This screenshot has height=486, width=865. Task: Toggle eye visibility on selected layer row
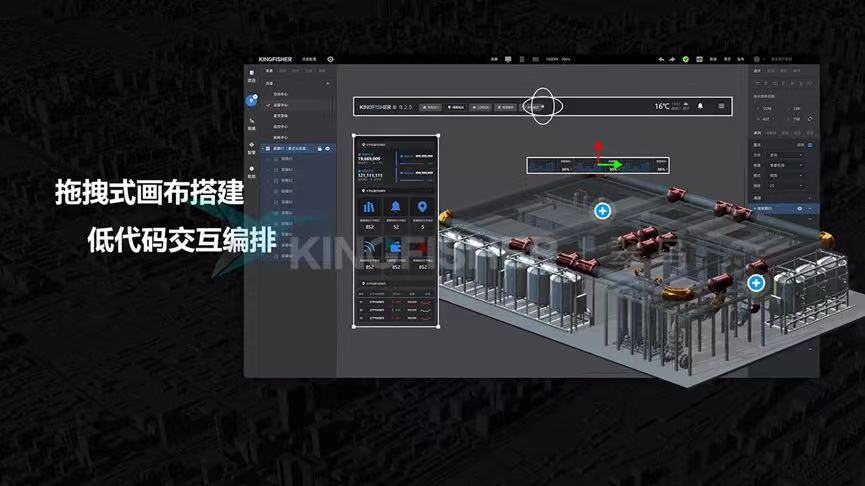point(328,148)
